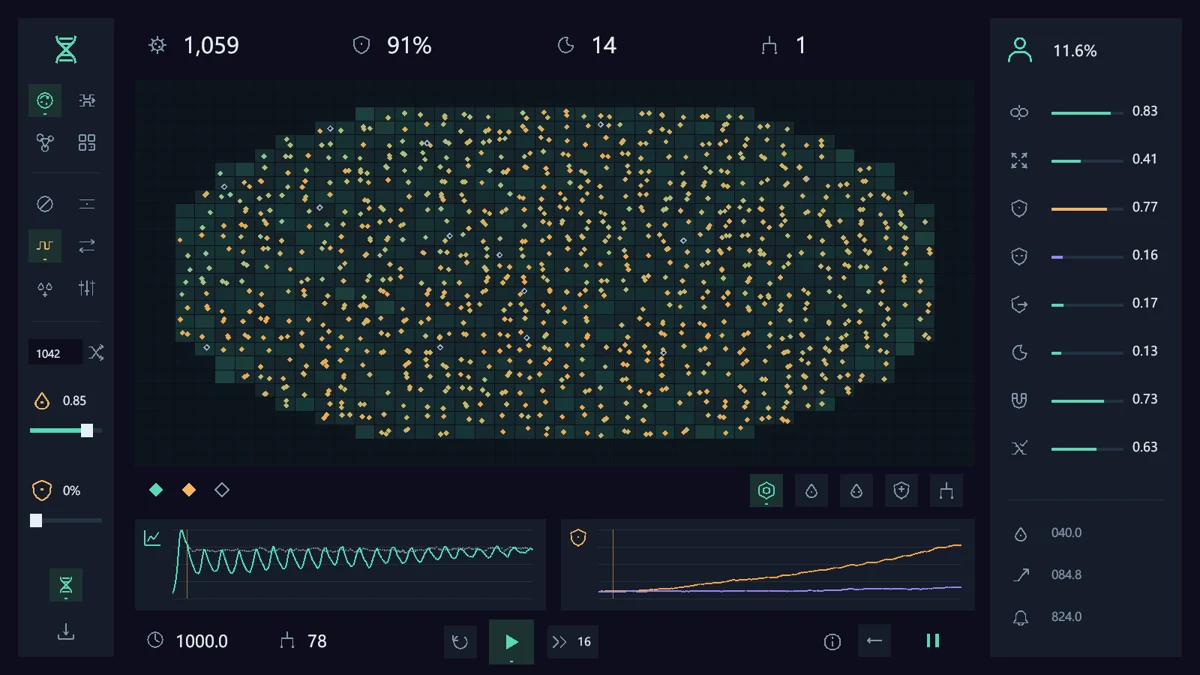Click the droplet icon beside 040.0
The width and height of the screenshot is (1200, 675).
[x=1020, y=534]
